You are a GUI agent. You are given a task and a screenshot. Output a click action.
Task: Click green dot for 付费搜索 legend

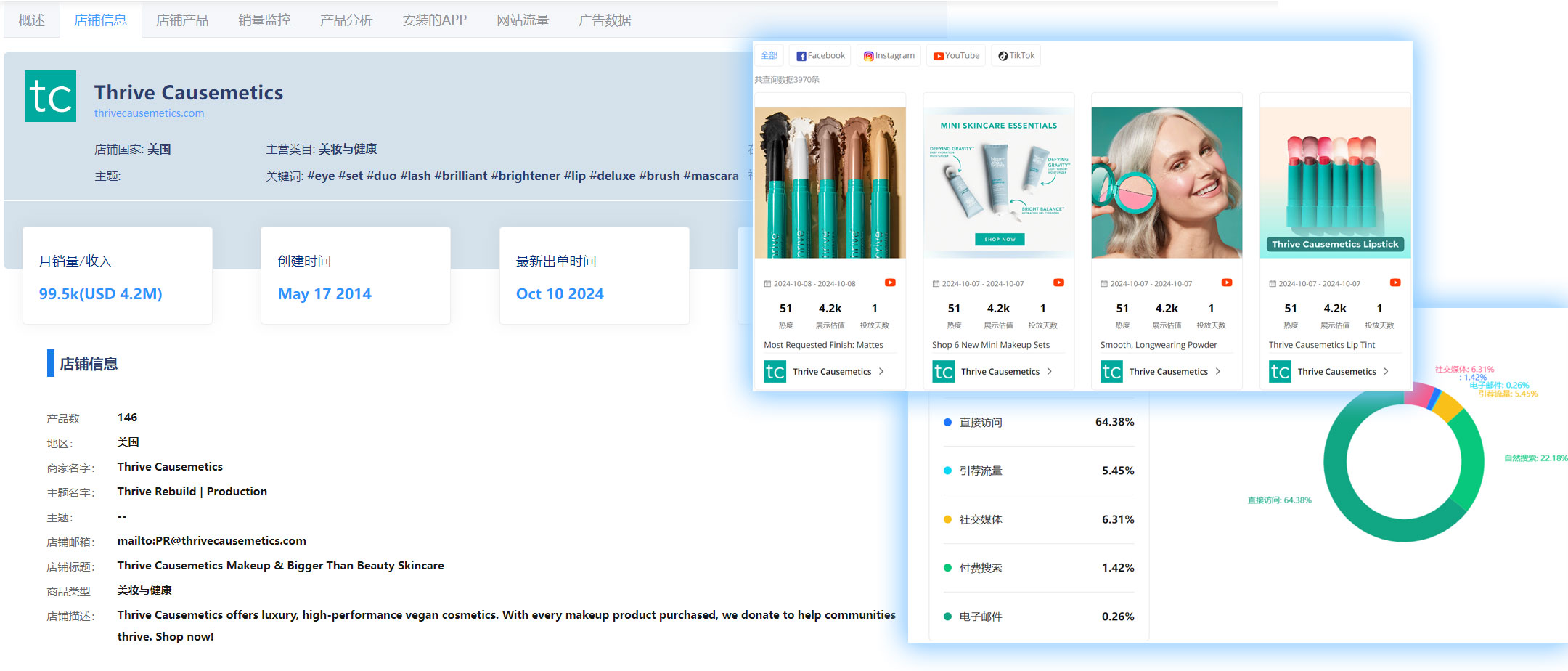pos(947,568)
